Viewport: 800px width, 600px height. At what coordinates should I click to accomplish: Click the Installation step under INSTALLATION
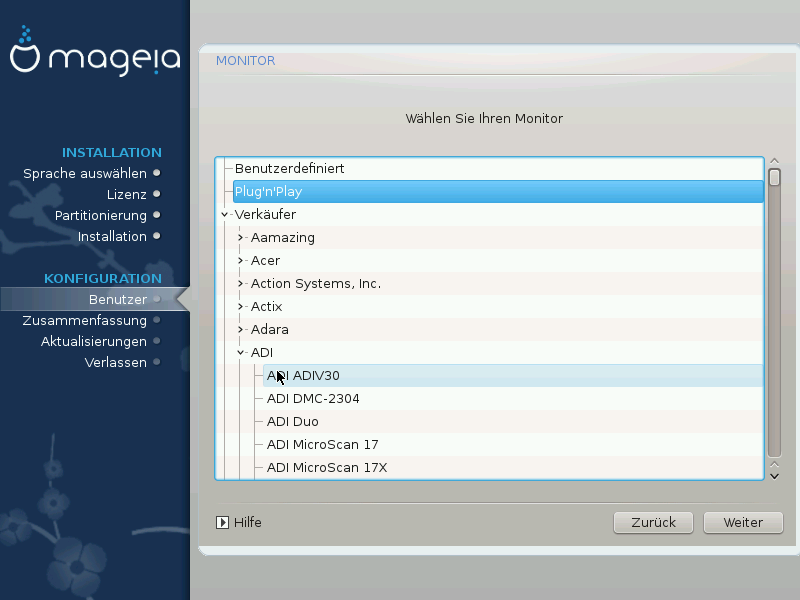(x=112, y=236)
